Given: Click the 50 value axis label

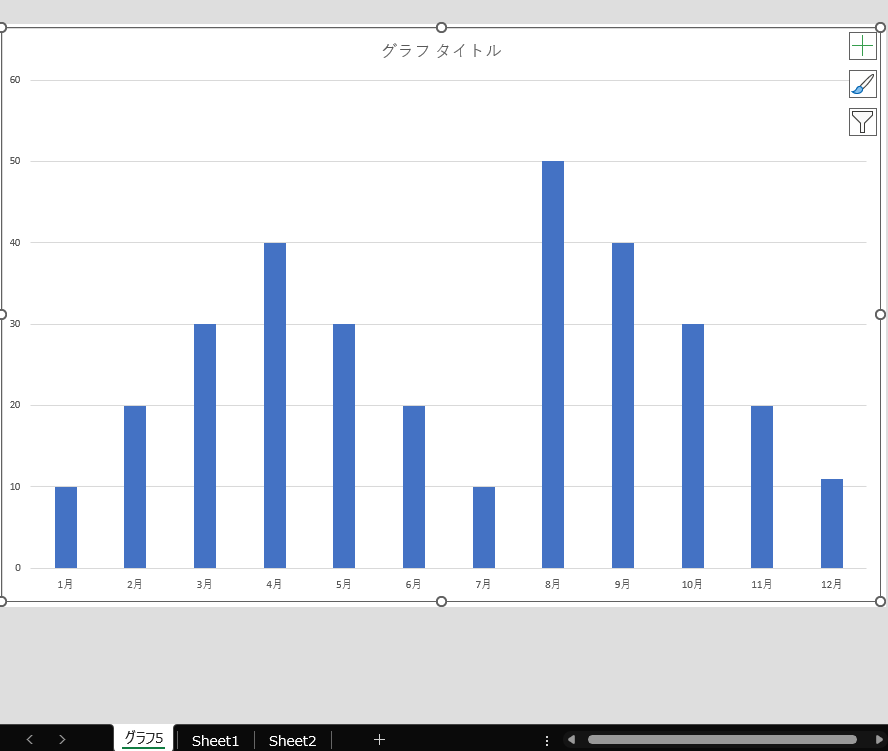Looking at the screenshot, I should pos(15,161).
